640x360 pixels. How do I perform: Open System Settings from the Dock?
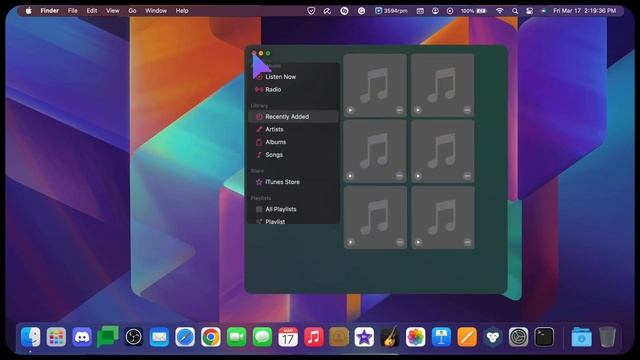click(518, 337)
